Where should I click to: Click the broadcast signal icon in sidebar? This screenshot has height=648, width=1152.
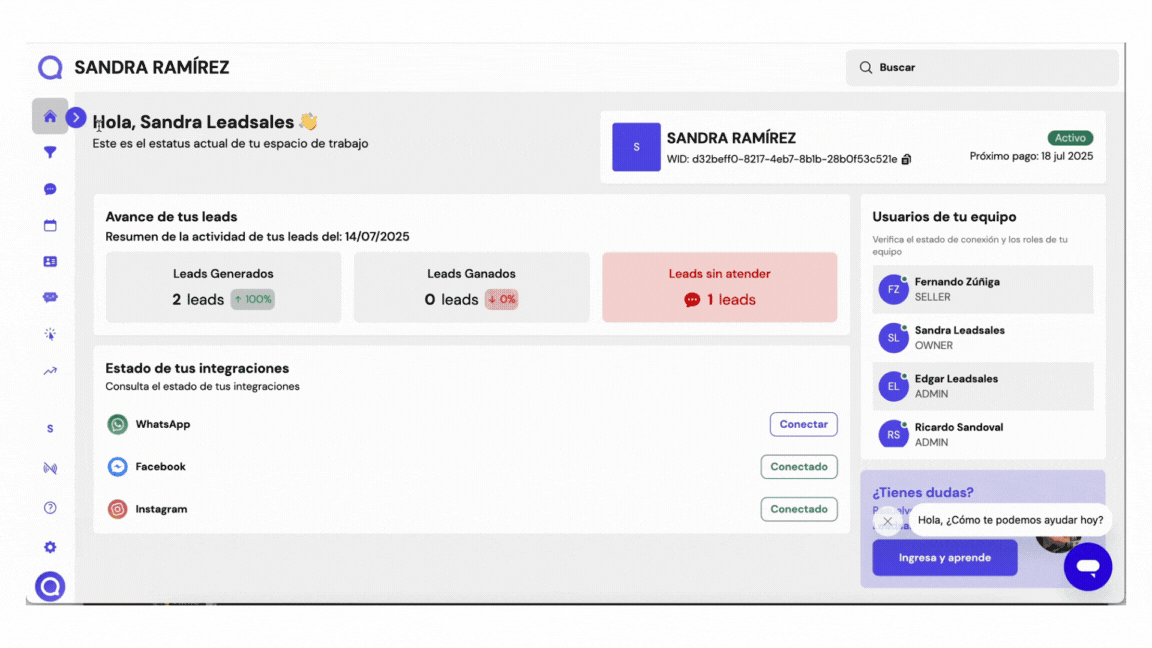[50, 468]
